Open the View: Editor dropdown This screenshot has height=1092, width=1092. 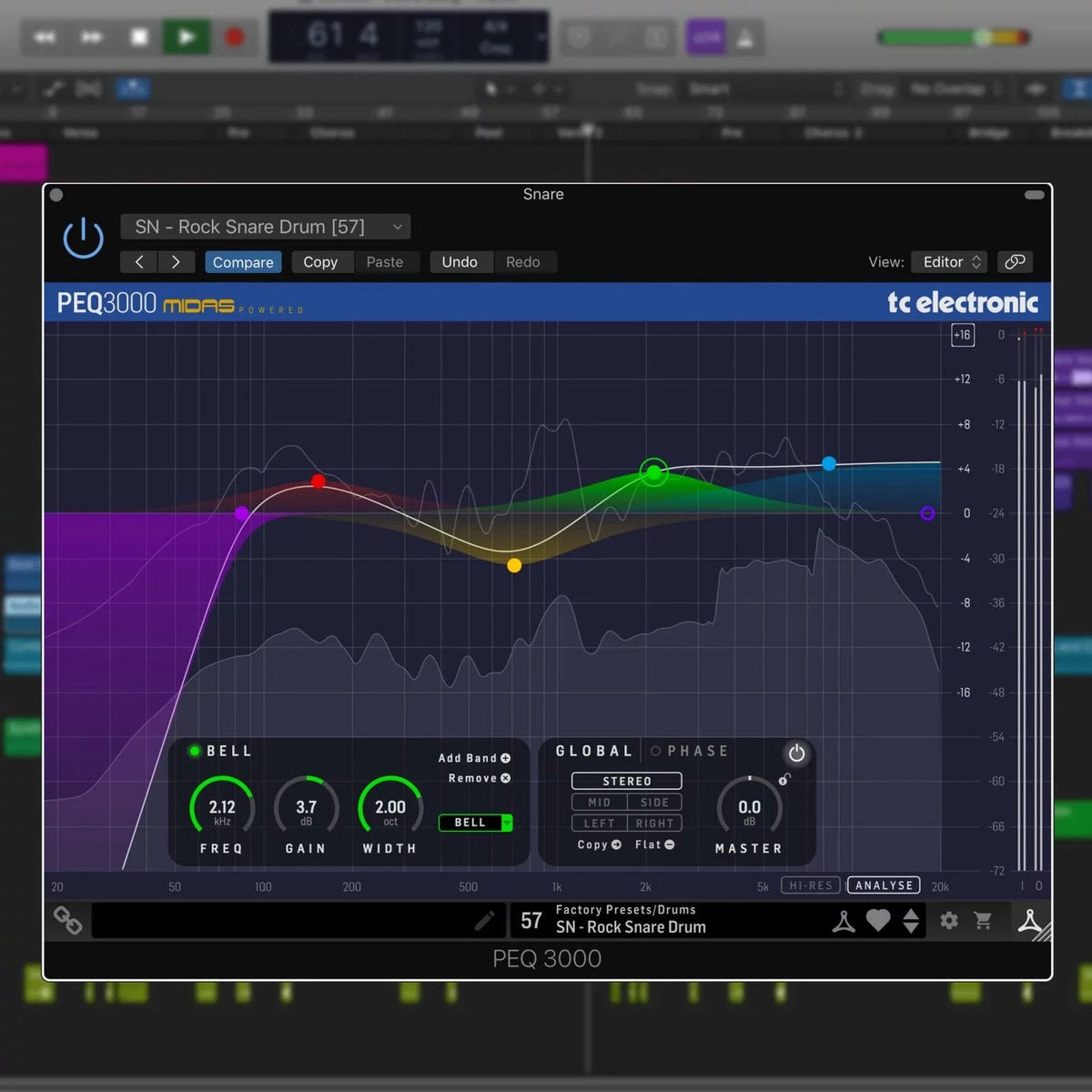tap(949, 262)
